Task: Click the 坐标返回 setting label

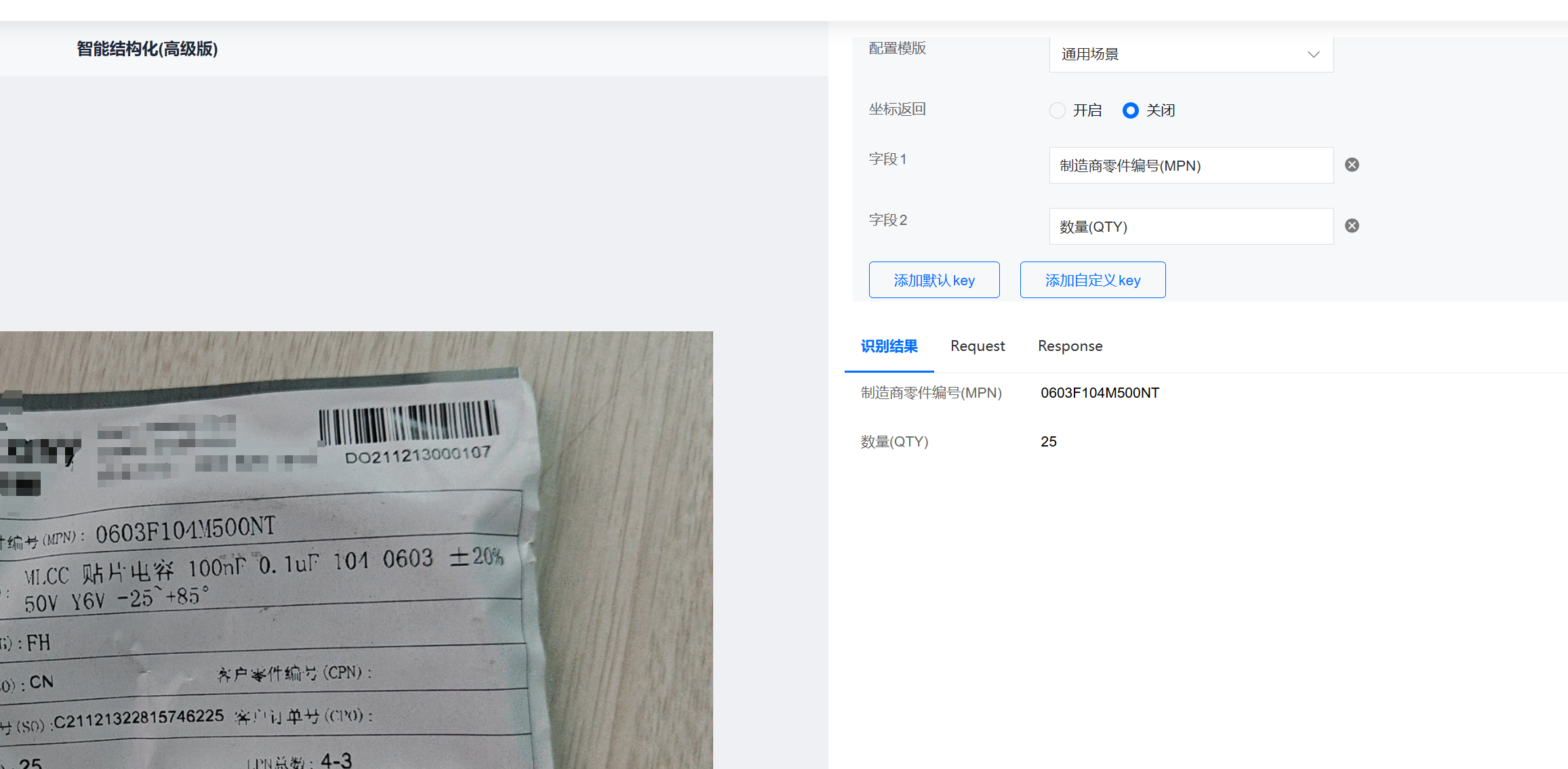Action: tap(897, 109)
